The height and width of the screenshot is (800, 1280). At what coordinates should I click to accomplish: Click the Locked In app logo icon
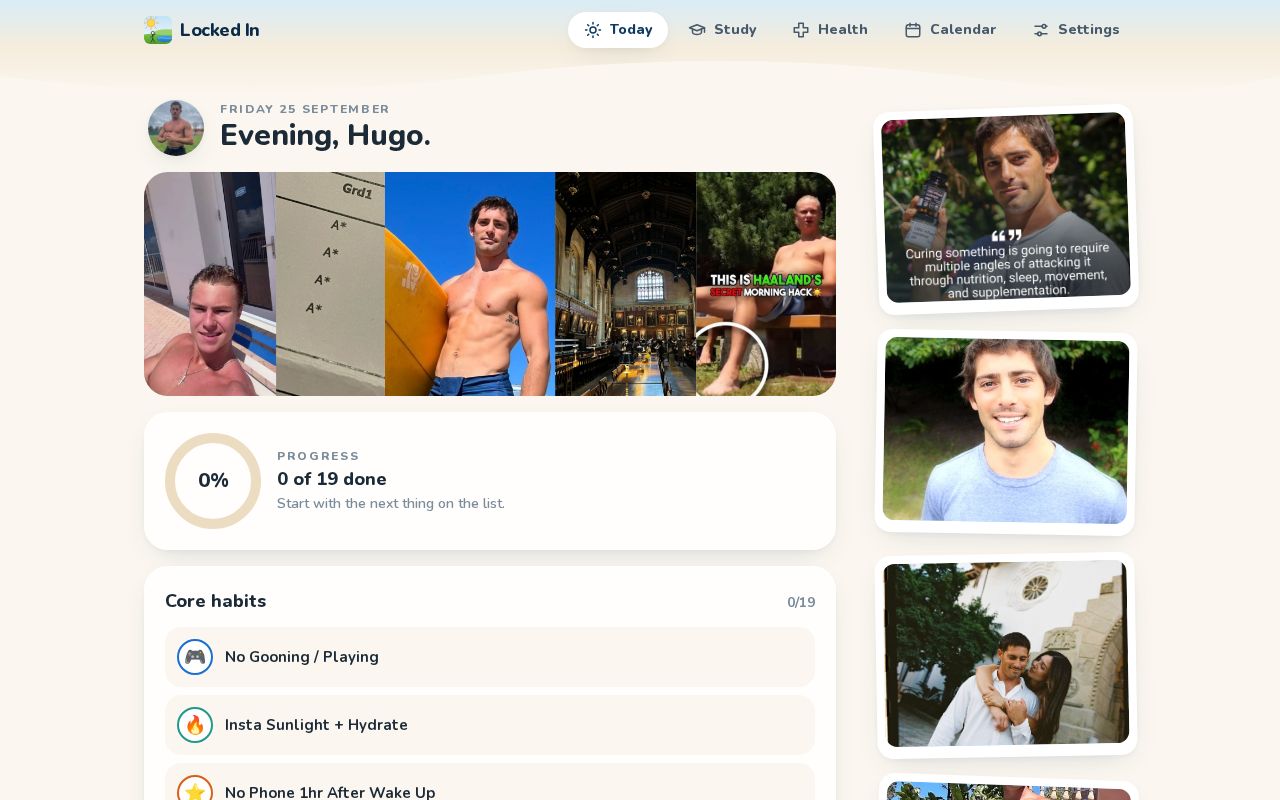coord(158,30)
